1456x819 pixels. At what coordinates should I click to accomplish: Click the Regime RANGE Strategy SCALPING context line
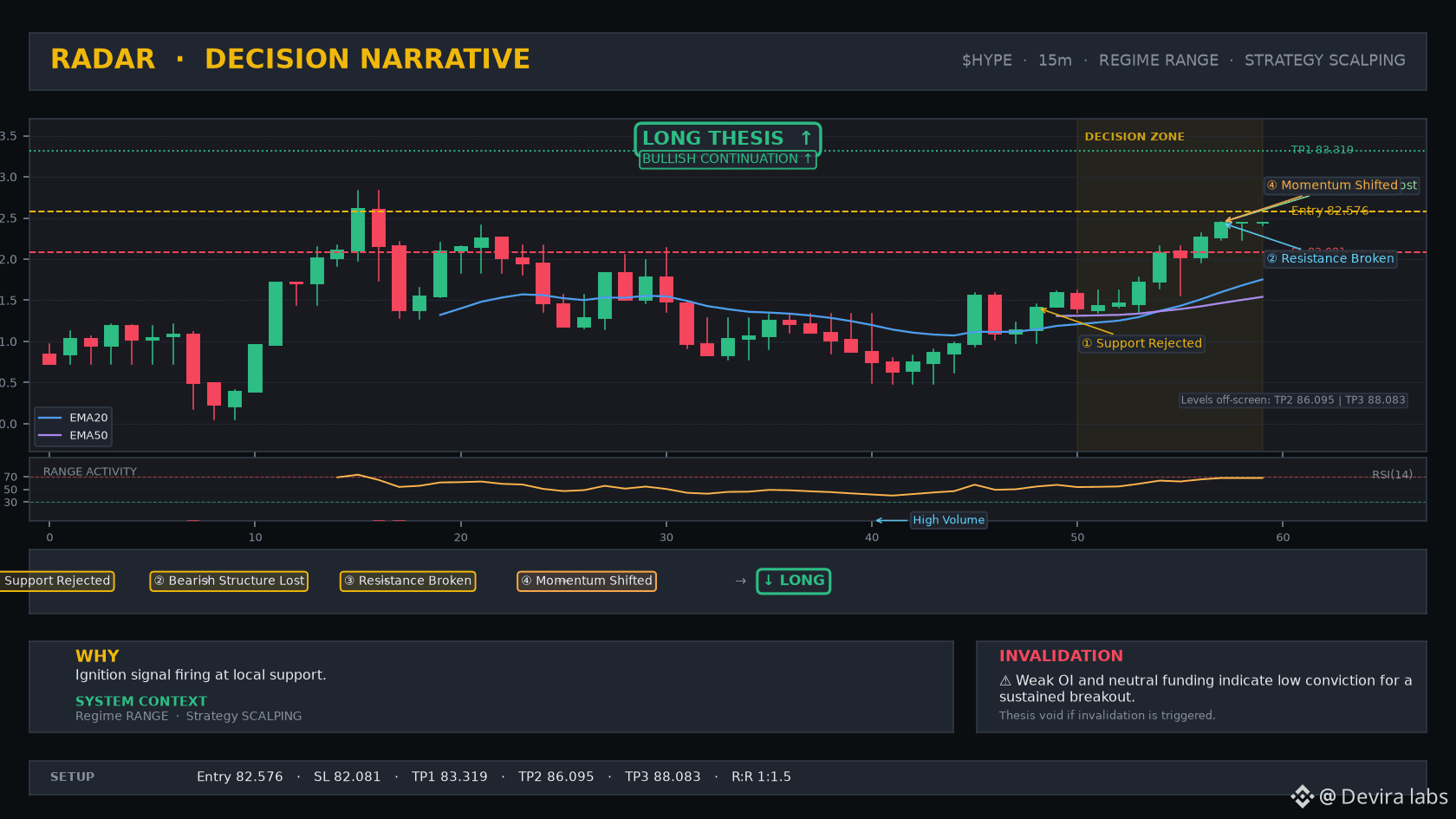point(189,716)
